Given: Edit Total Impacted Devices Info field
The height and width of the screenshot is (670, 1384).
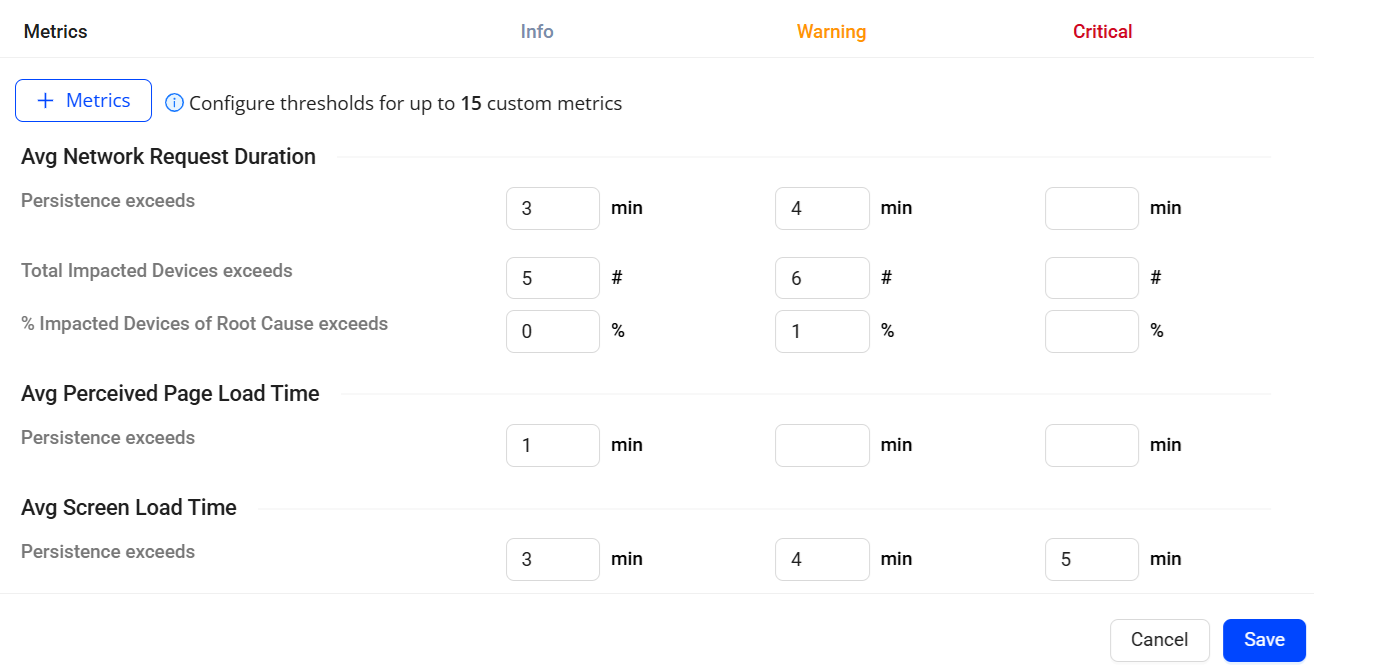Looking at the screenshot, I should (553, 278).
